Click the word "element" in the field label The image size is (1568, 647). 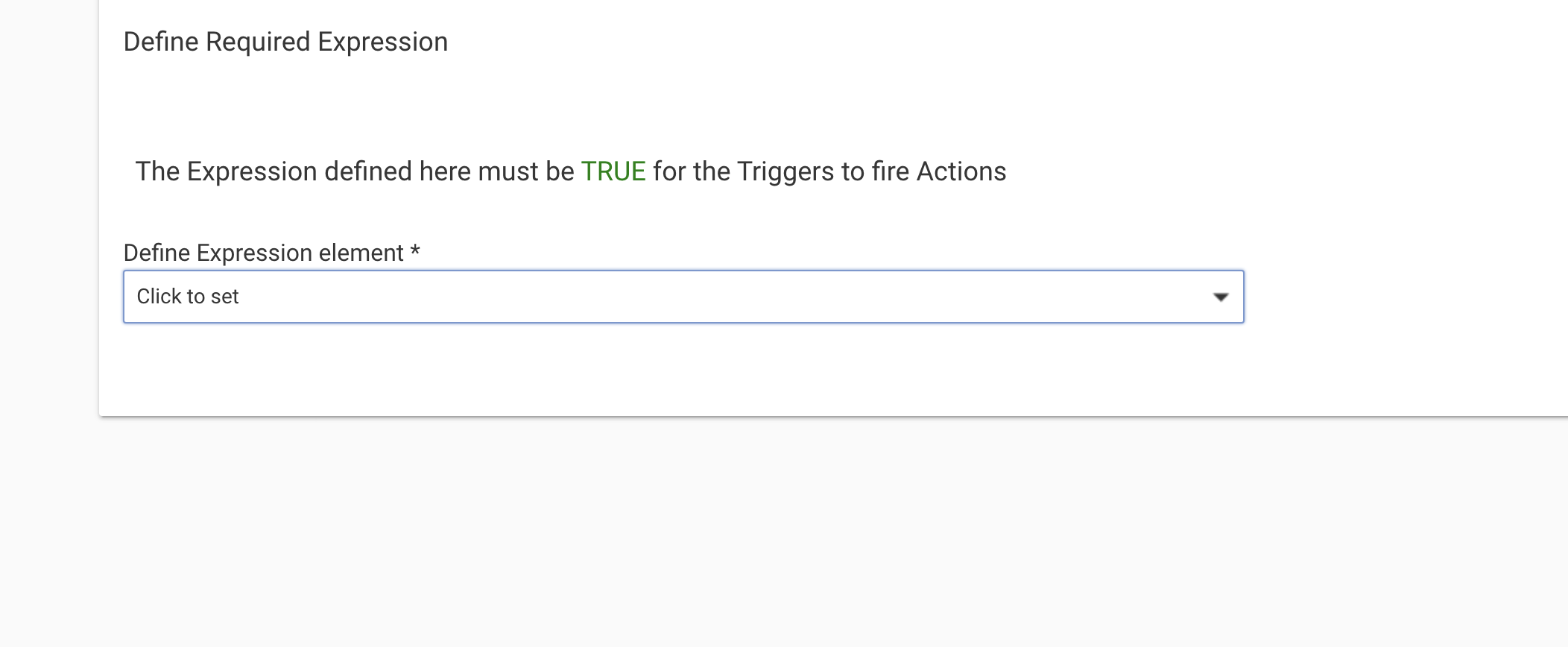coord(361,253)
